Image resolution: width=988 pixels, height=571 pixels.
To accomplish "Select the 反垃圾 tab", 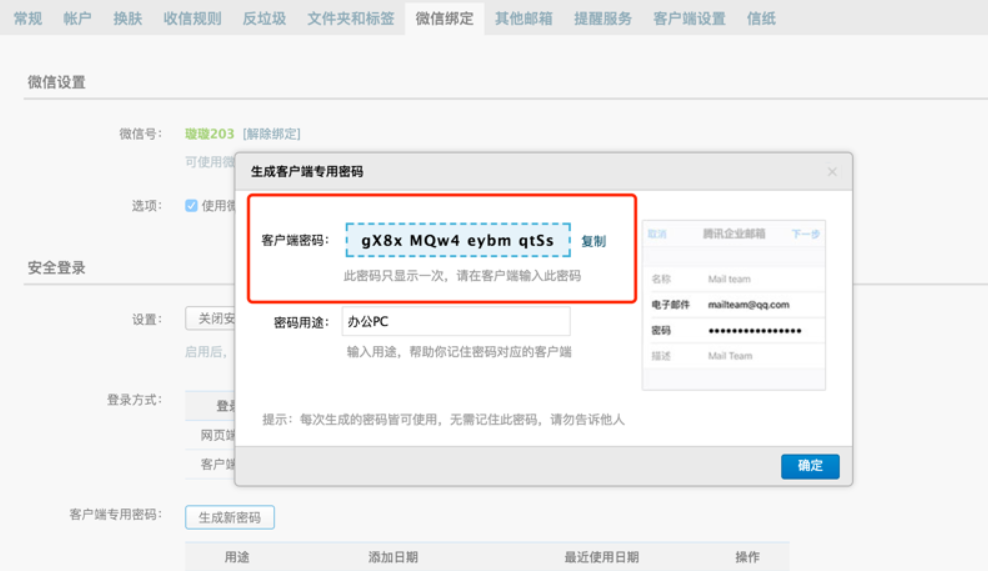I will [x=264, y=18].
